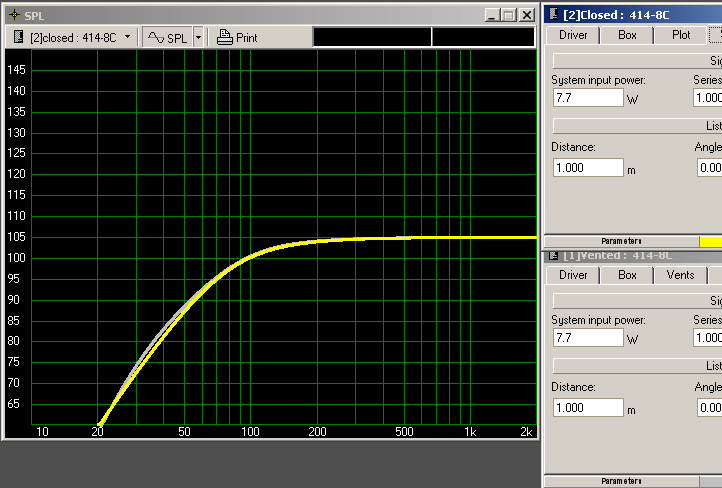
Task: Maximize the SPL window
Action: [509, 15]
